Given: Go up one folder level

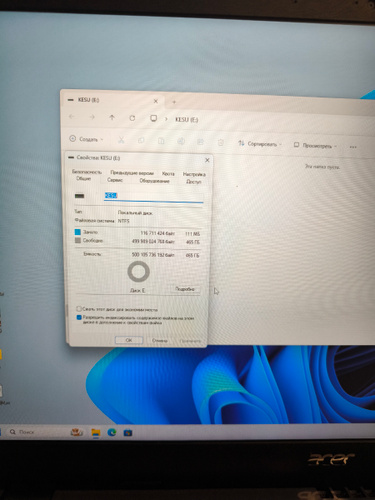Looking at the screenshot, I should pyautogui.click(x=112, y=117).
